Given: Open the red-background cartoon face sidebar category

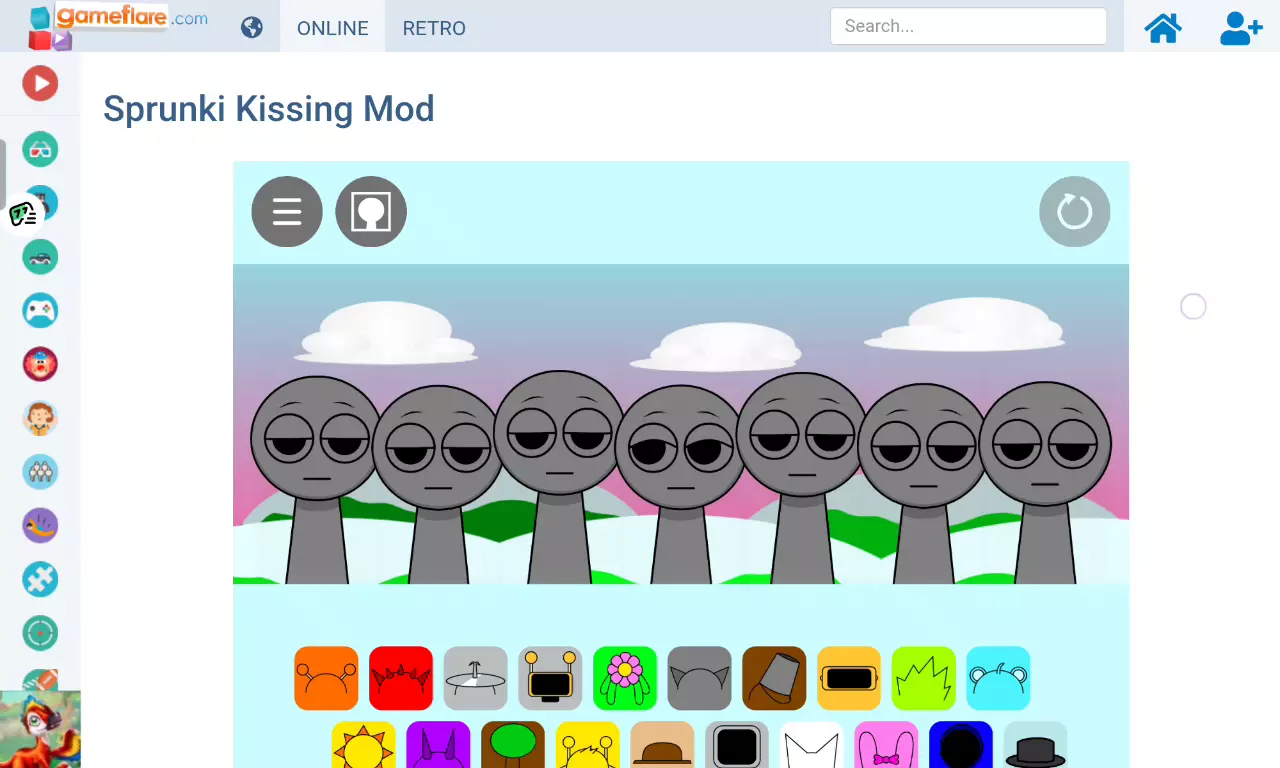Looking at the screenshot, I should (40, 364).
